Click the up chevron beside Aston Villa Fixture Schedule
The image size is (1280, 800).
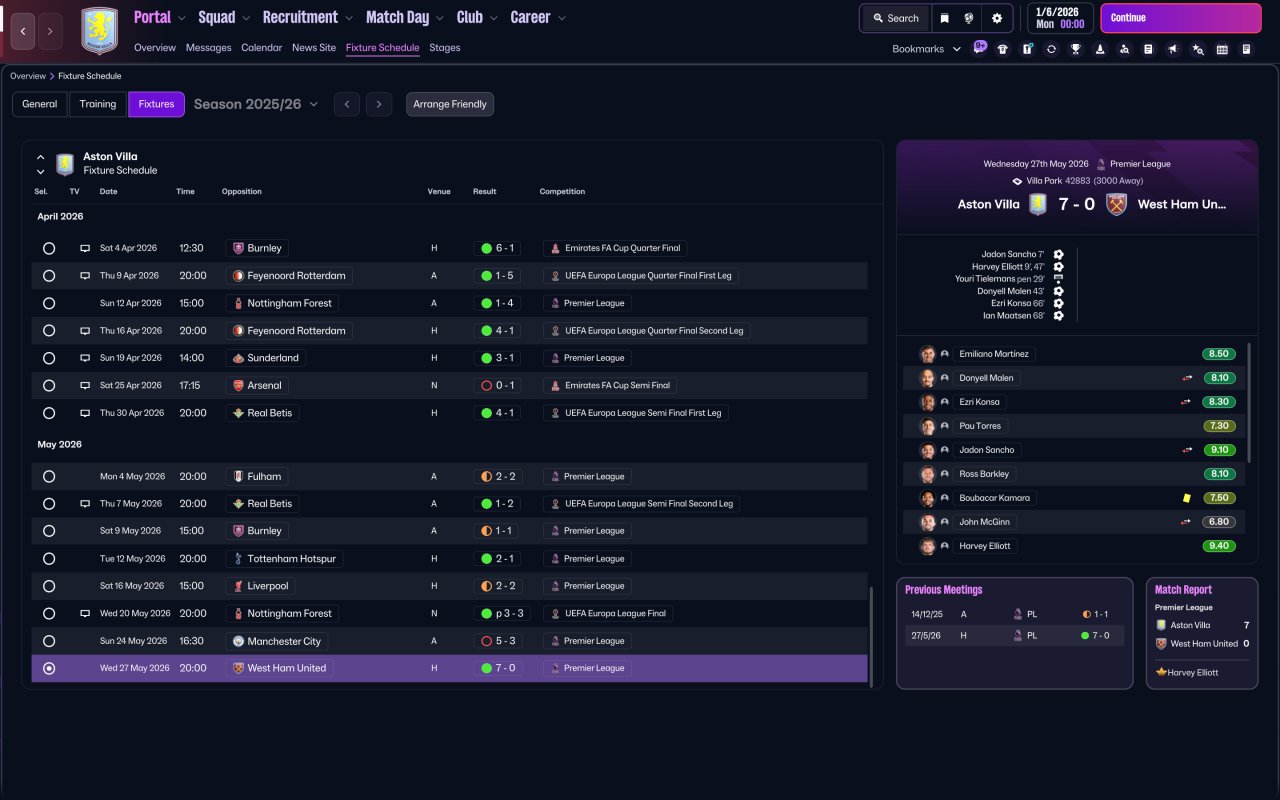click(41, 157)
